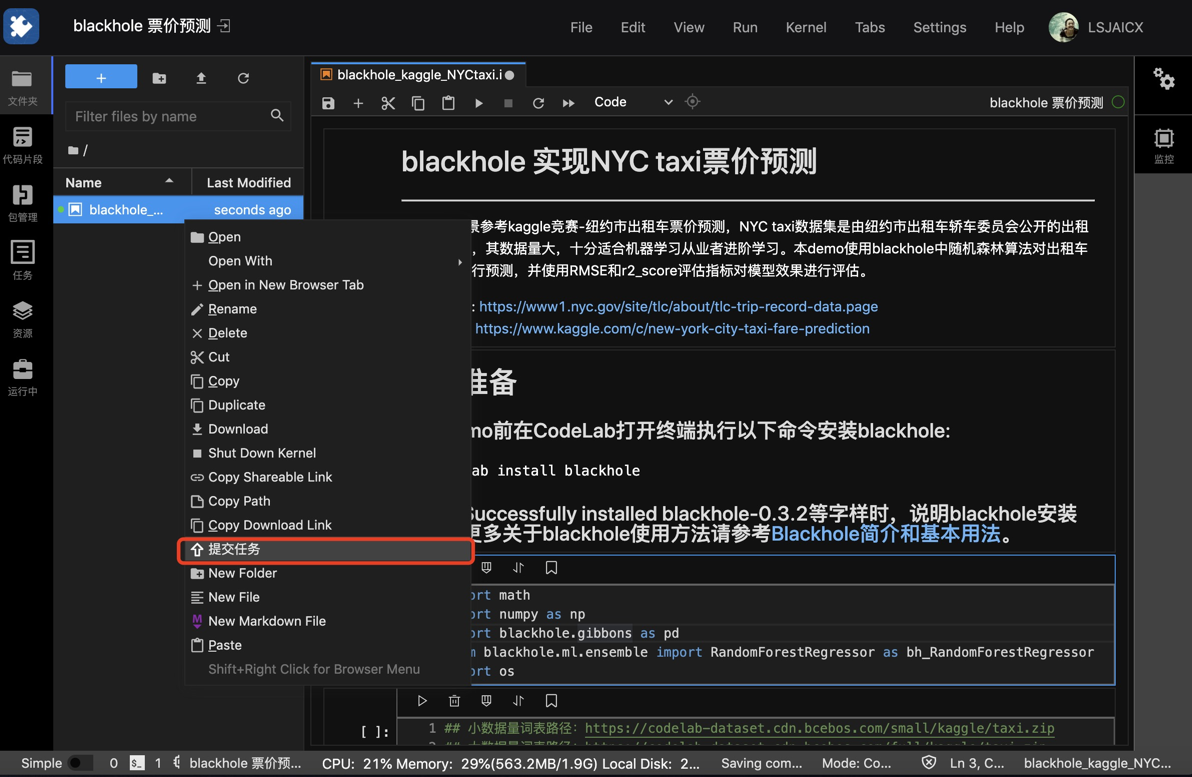Viewport: 1192px width, 777px height.
Task: Open the codelab-dataset small kaggle taxi.zip link
Action: (820, 728)
